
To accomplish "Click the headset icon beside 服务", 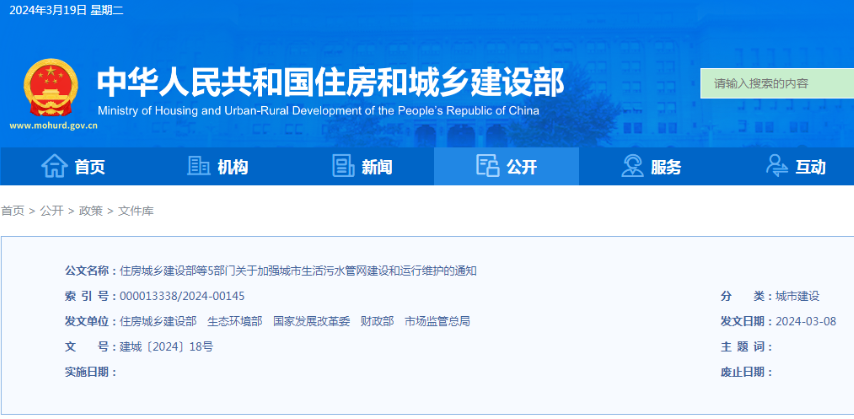I will coord(632,166).
